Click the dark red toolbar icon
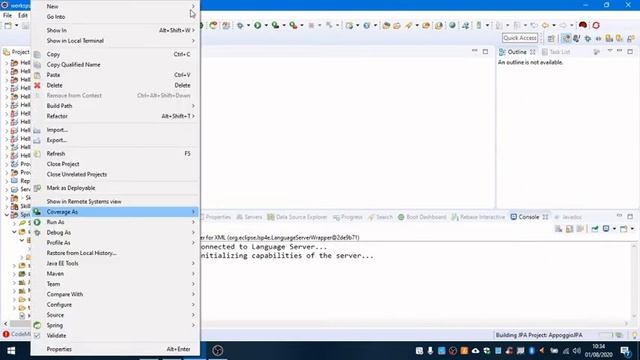Viewport: 640px width, 360px height. [583, 25]
